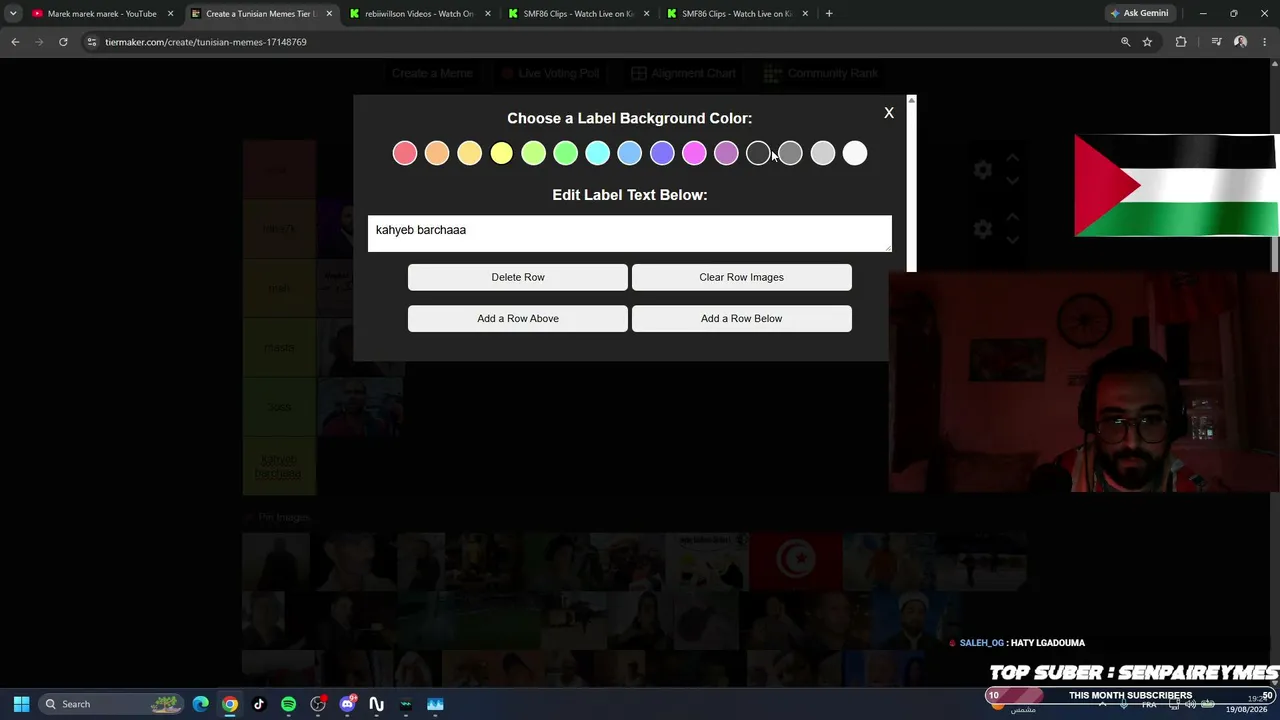Pick the light gray color swatch

coord(822,153)
